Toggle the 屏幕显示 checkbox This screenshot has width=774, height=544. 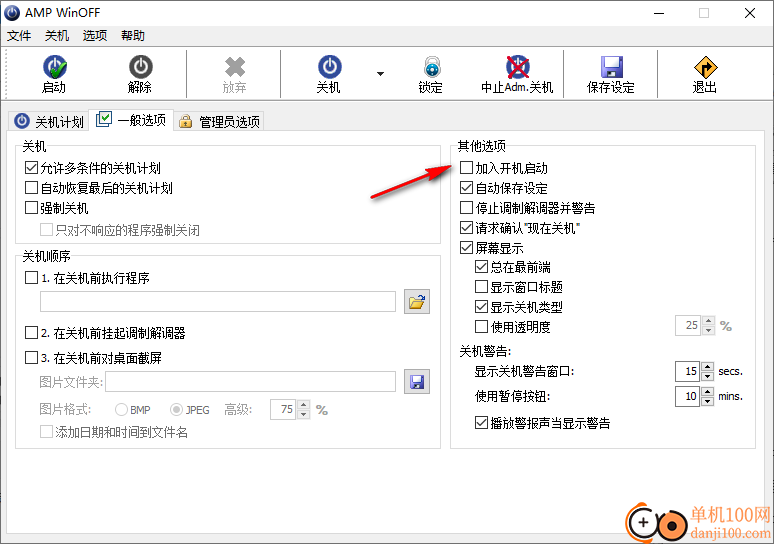(466, 247)
